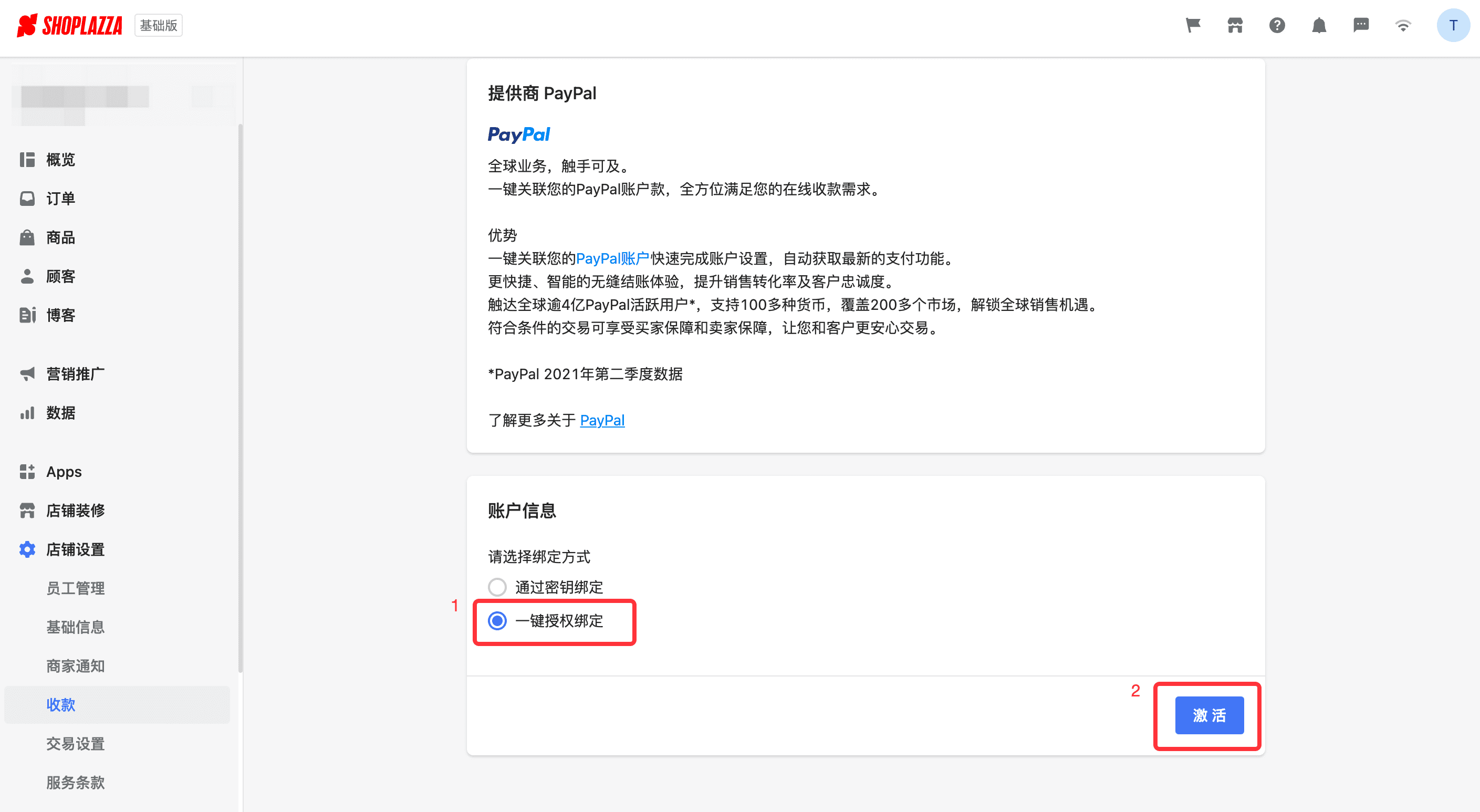Image resolution: width=1480 pixels, height=812 pixels.
Task: Click the 营销推广 megaphone icon
Action: pyautogui.click(x=27, y=373)
